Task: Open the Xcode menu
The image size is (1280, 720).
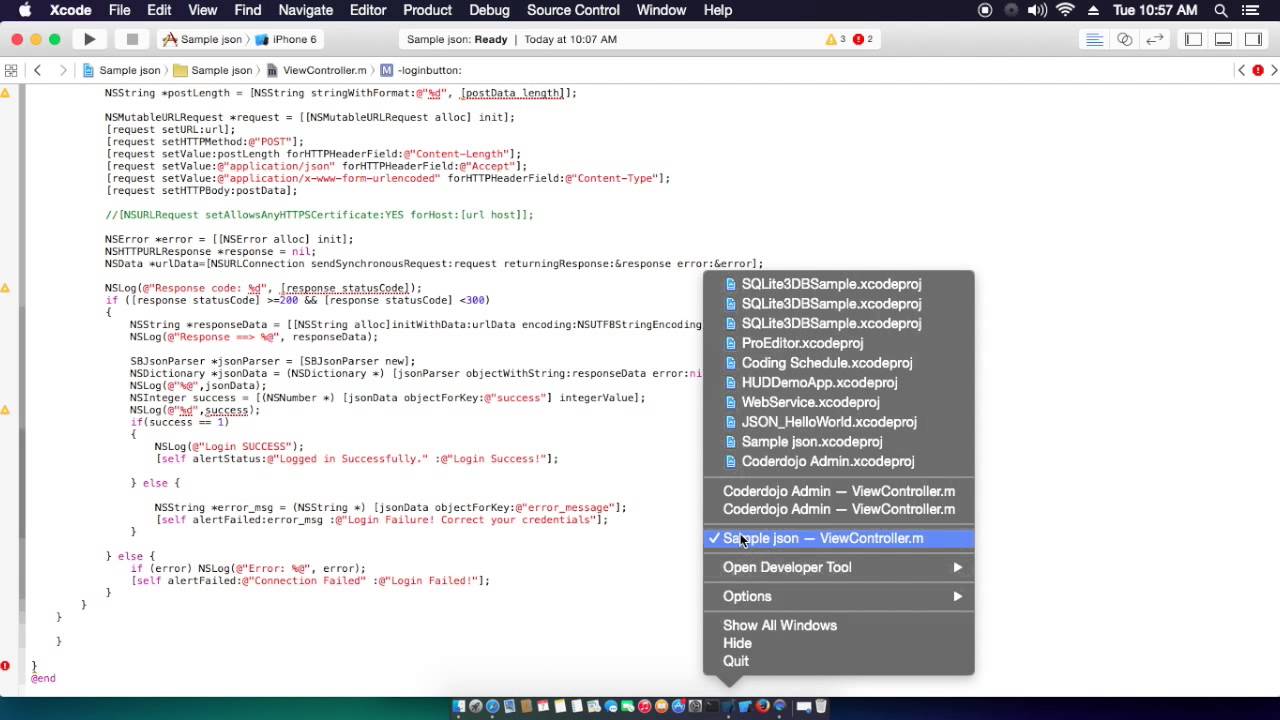Action: tap(70, 10)
